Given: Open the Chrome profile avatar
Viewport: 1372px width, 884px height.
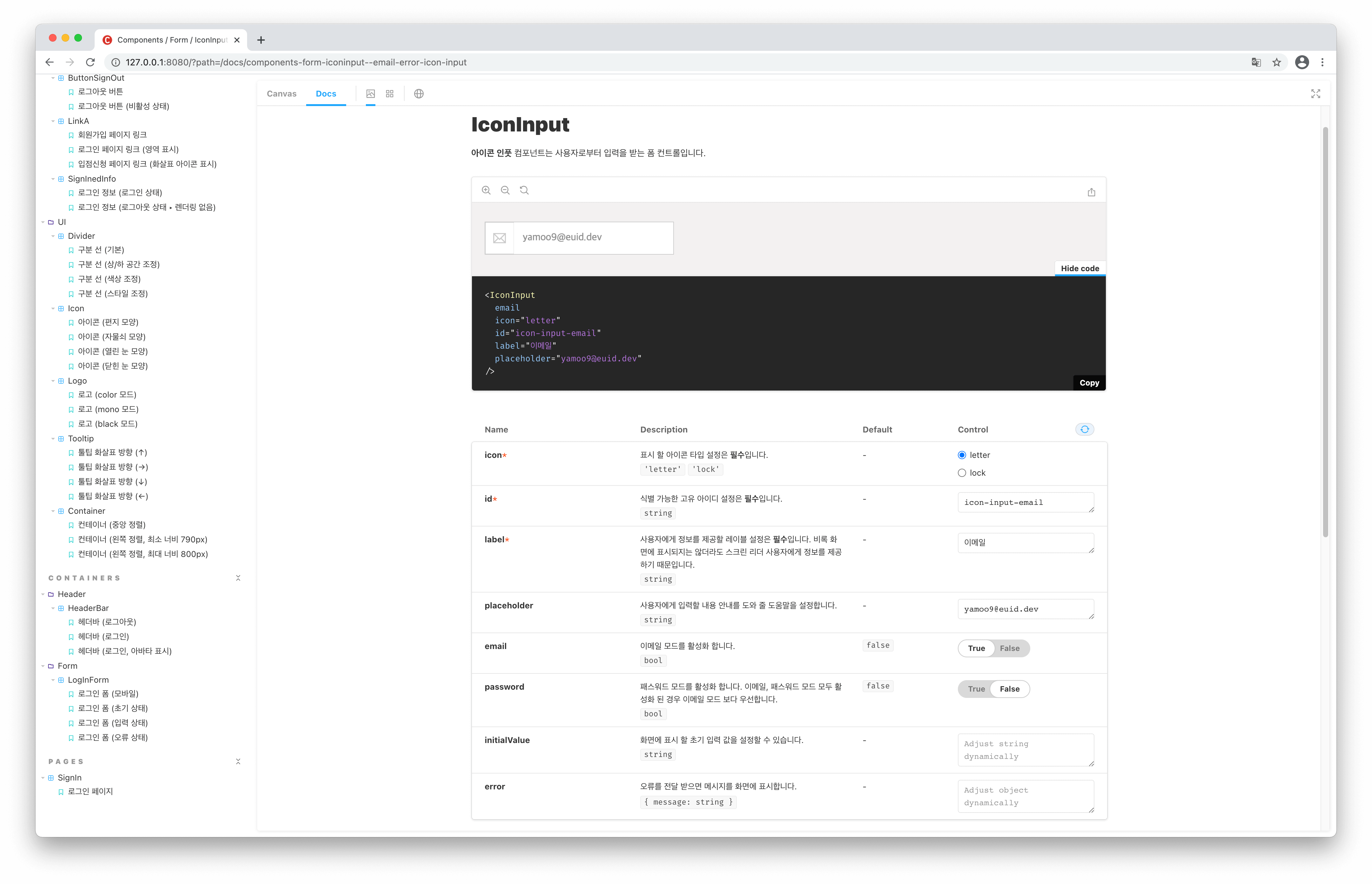Looking at the screenshot, I should [x=1302, y=62].
